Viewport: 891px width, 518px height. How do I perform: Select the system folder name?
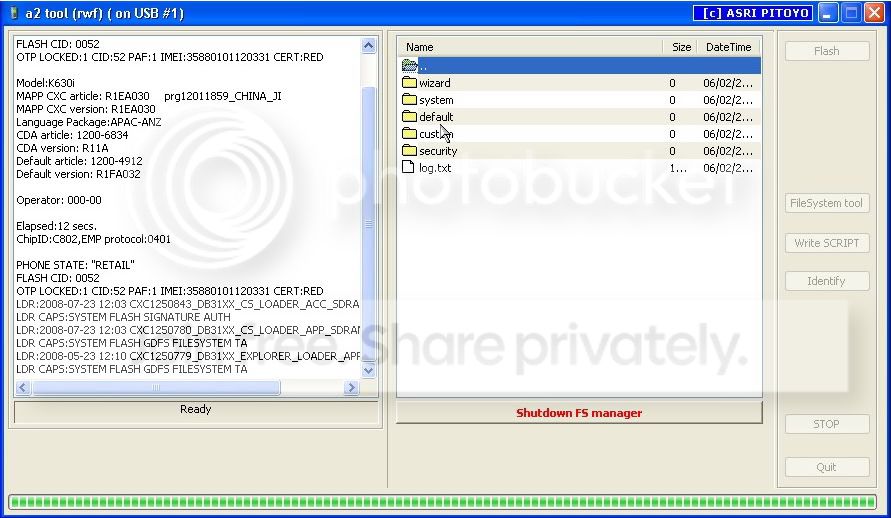click(436, 100)
